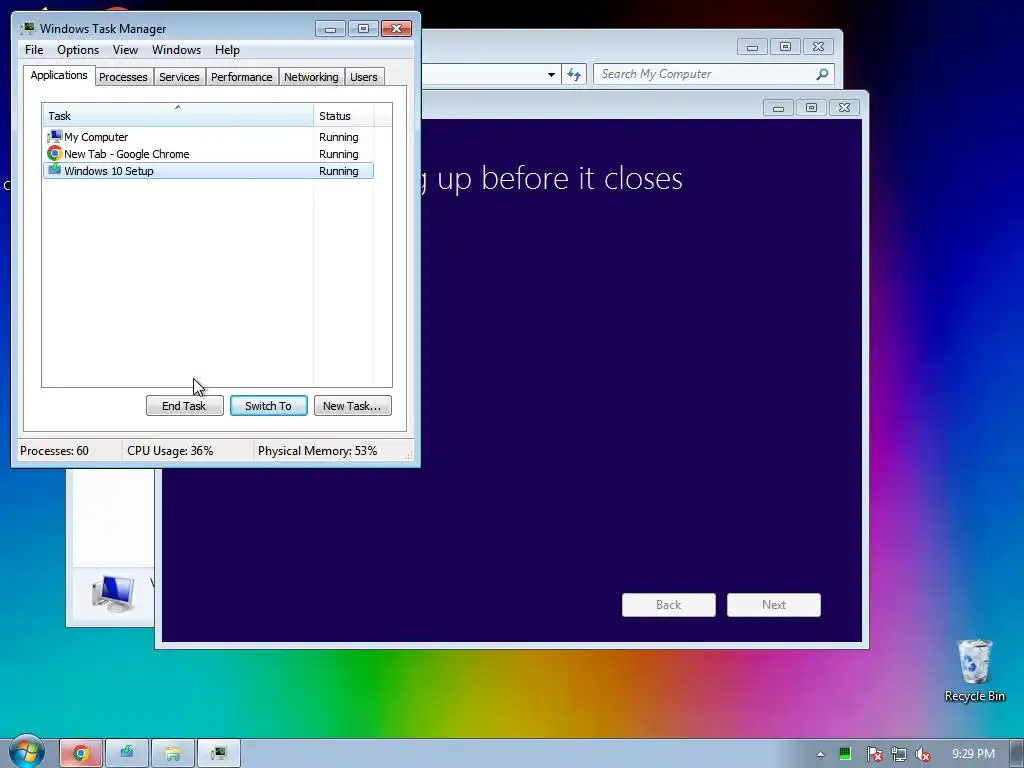Switch to the Services tab

pyautogui.click(x=179, y=77)
